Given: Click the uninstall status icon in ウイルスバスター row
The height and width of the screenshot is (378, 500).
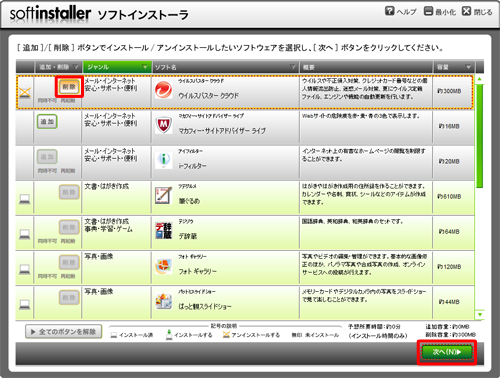Looking at the screenshot, I should (25, 93).
